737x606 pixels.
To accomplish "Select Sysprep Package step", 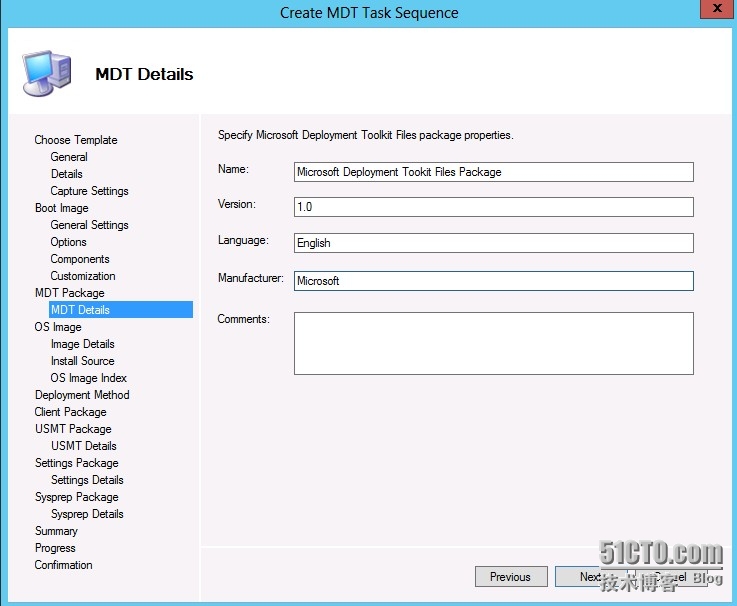I will [77, 497].
